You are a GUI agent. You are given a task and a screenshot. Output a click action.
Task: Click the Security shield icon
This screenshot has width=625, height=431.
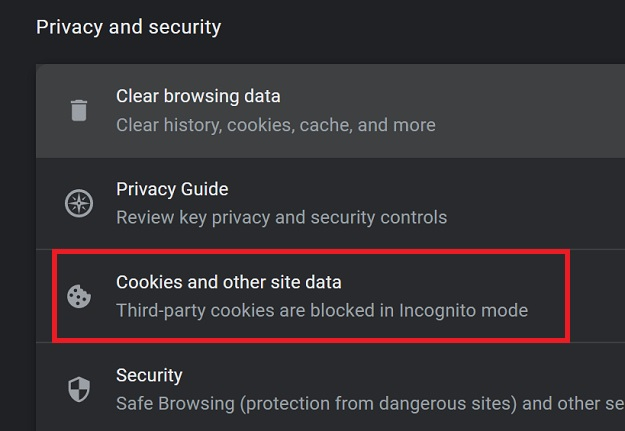(78, 389)
